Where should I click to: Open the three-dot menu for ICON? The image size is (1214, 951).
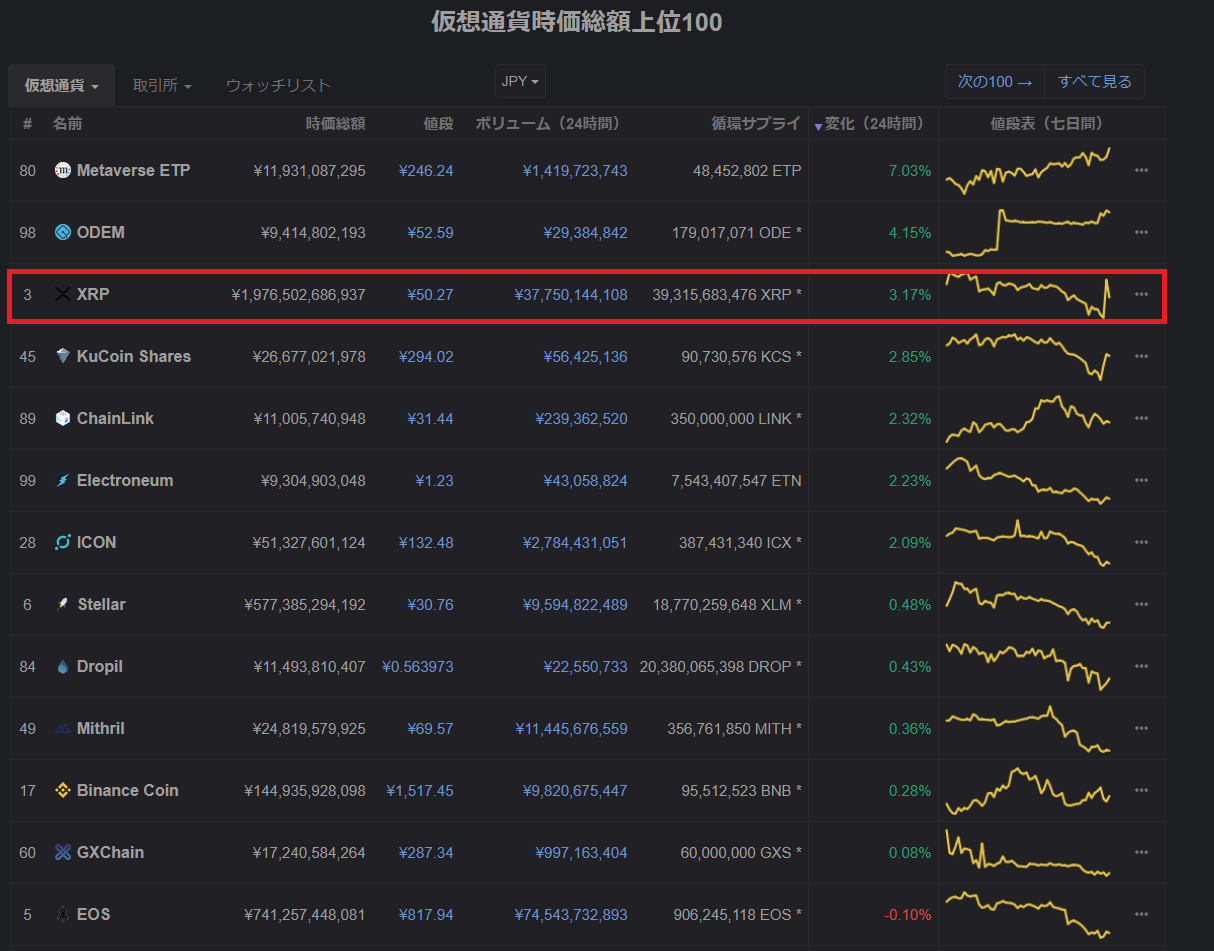point(1141,543)
